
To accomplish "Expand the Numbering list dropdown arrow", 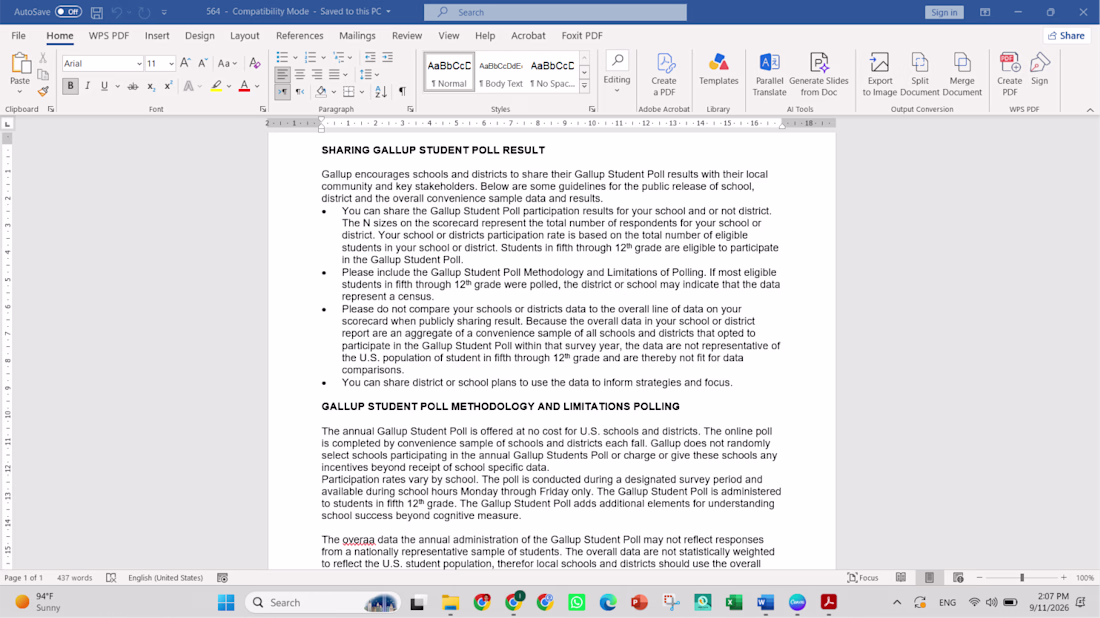I will [x=323, y=58].
